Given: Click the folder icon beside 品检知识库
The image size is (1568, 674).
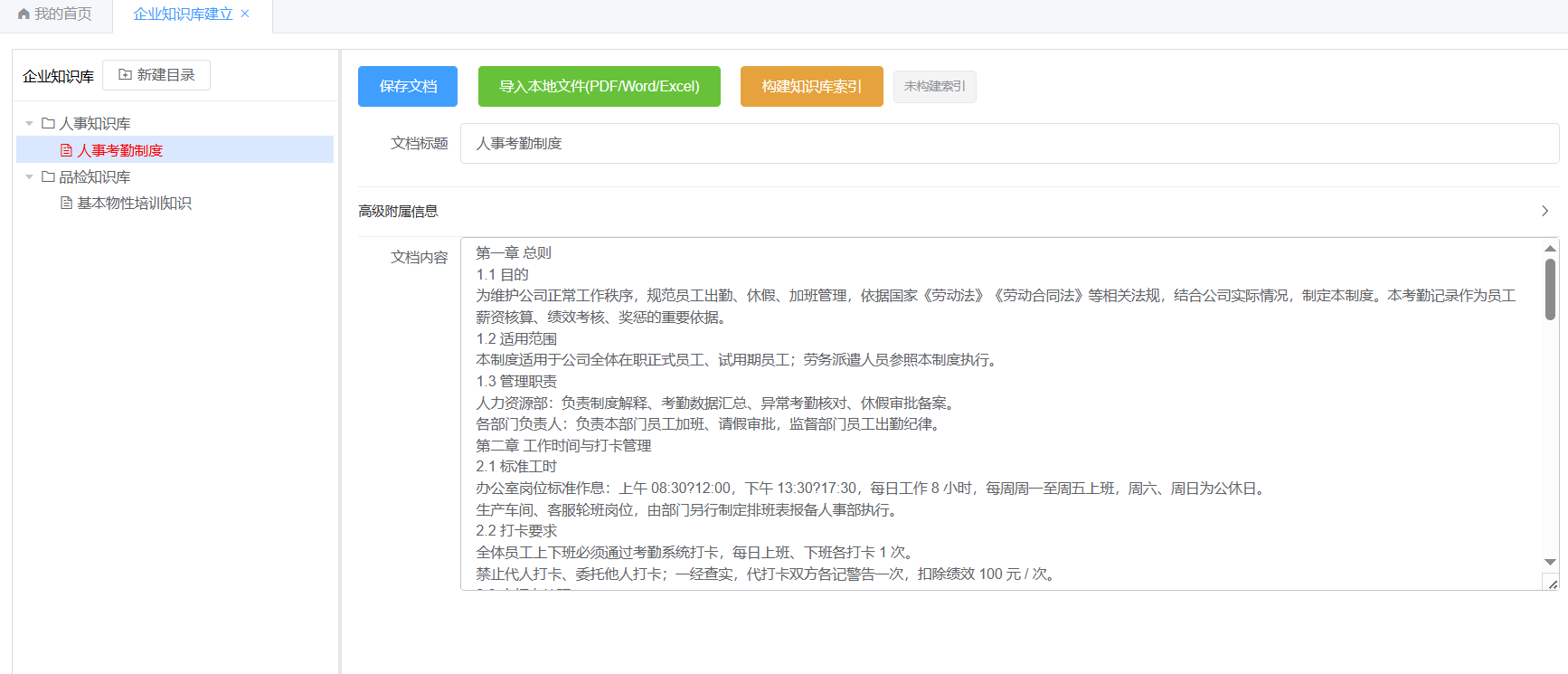Looking at the screenshot, I should 48,176.
